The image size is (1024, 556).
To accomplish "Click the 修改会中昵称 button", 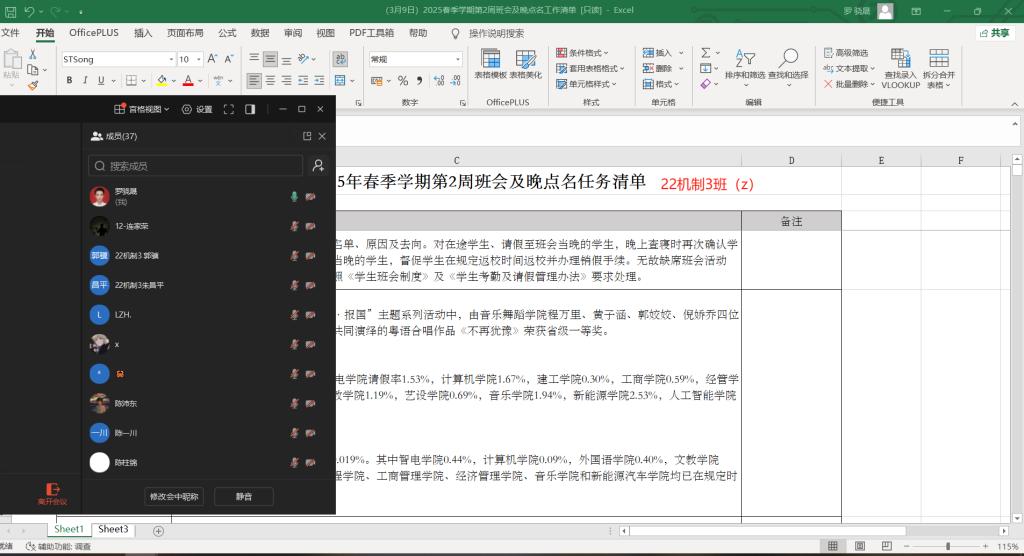I will point(174,496).
